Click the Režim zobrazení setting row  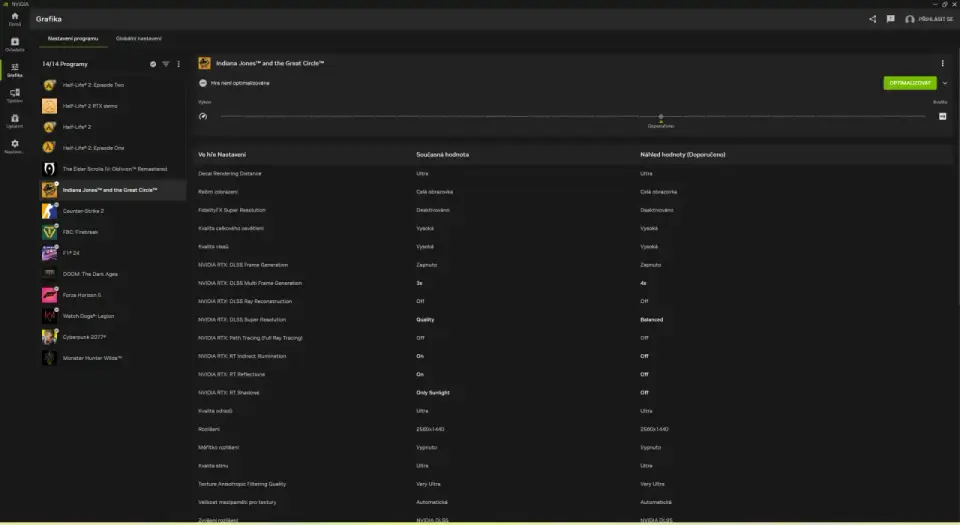[x=573, y=192]
